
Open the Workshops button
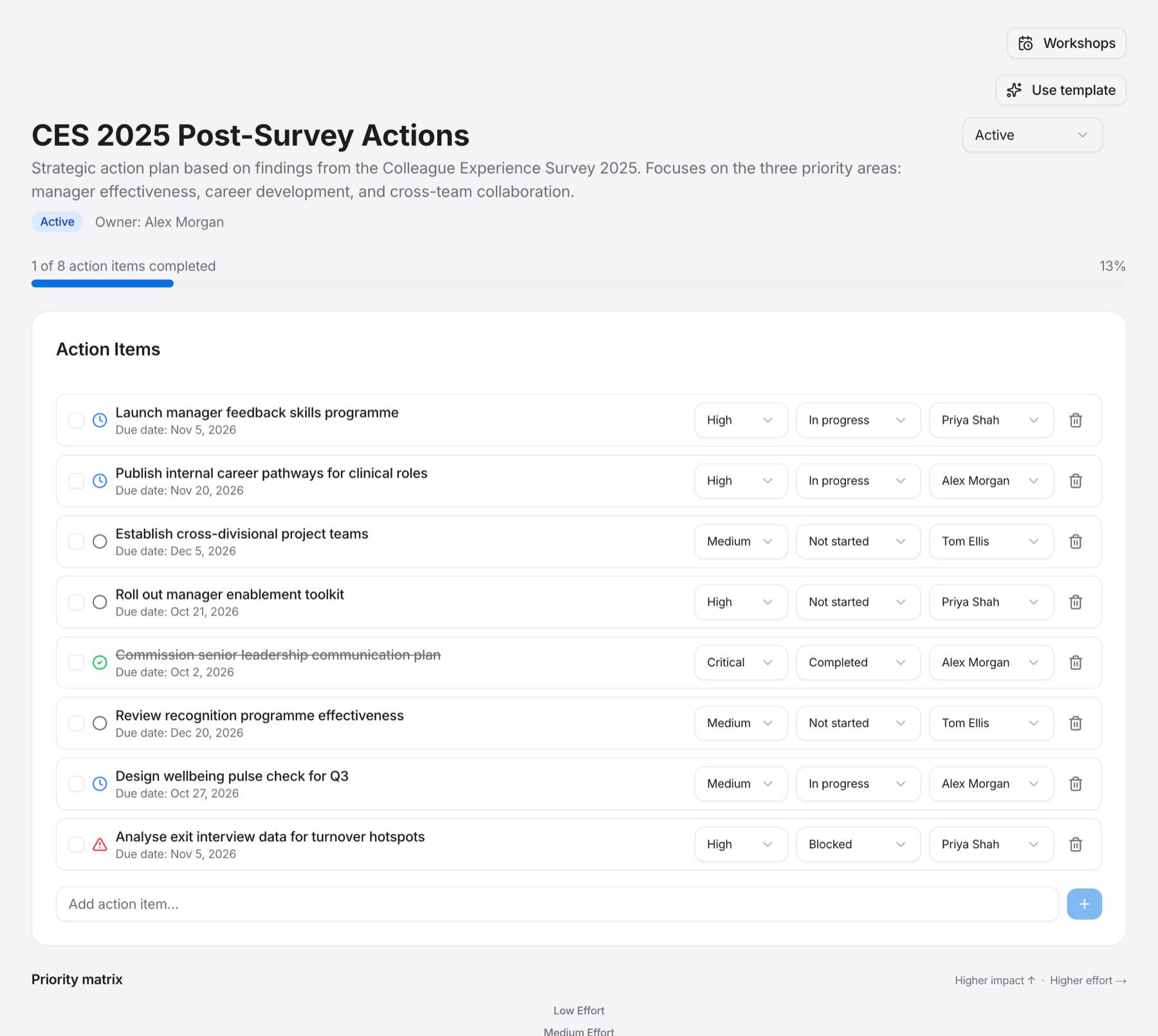coord(1066,43)
